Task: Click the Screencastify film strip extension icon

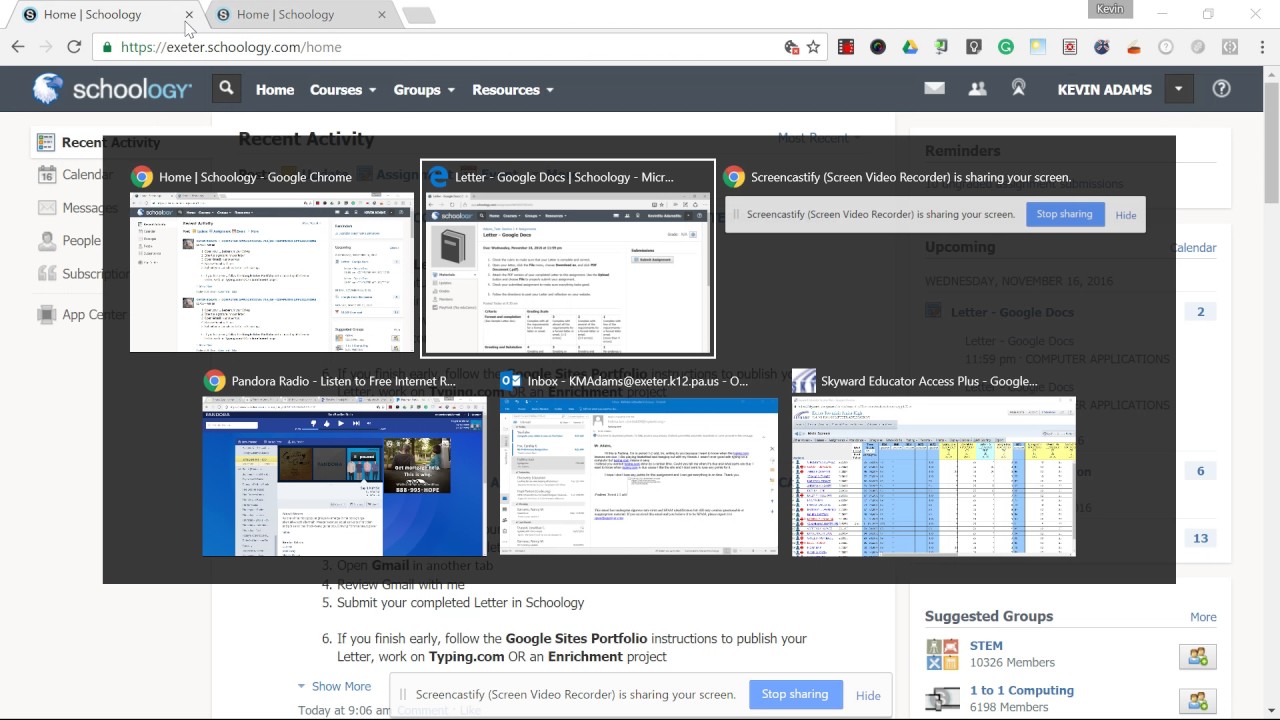Action: 846,47
